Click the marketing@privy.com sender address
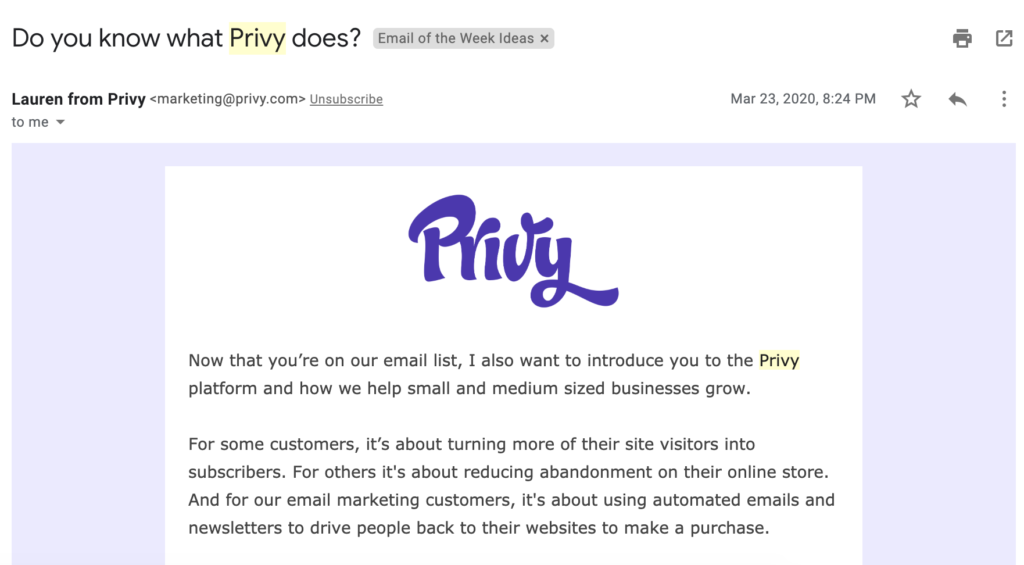1024x565 pixels. click(x=228, y=99)
